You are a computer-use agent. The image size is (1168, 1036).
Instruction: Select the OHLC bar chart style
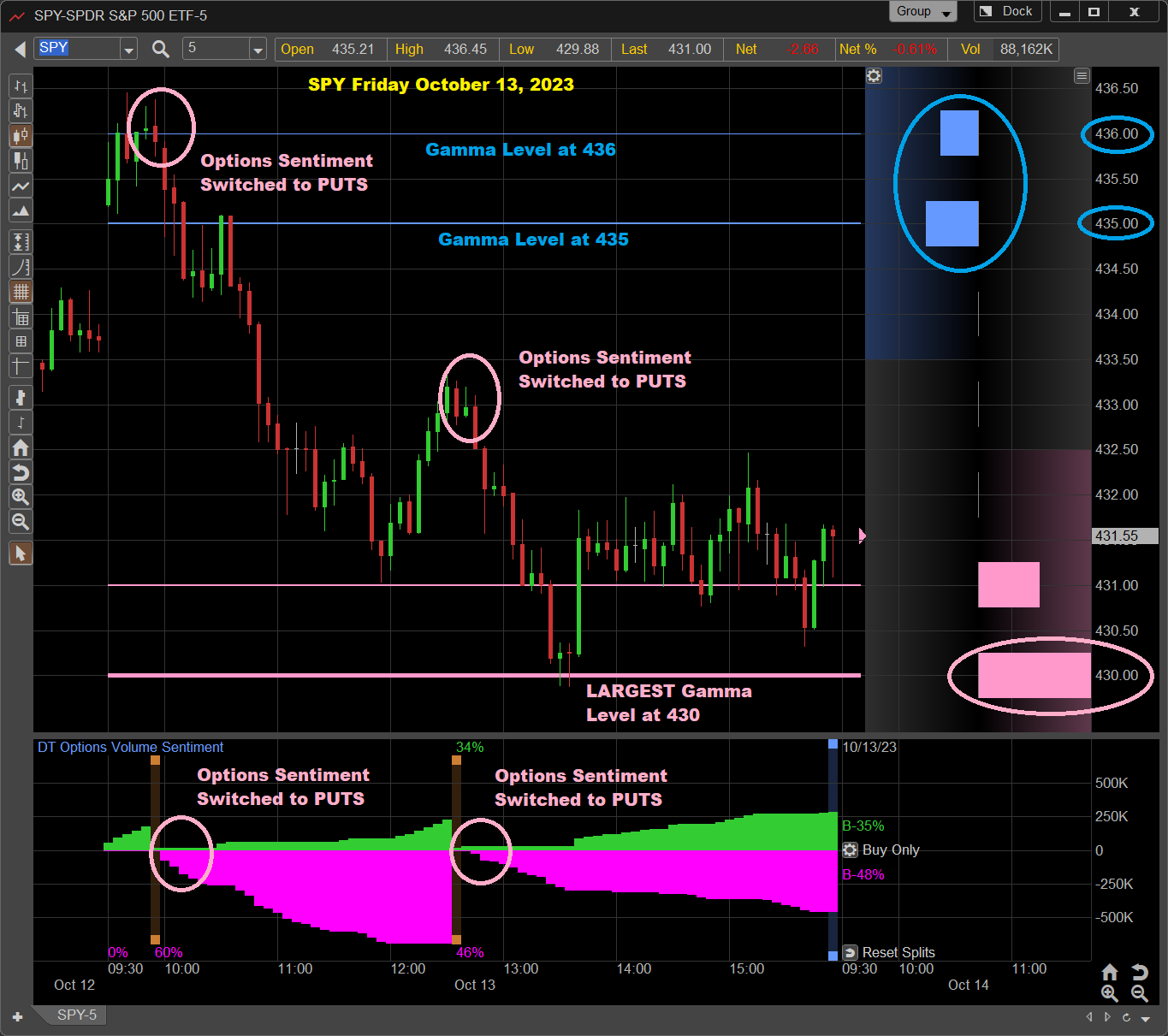pyautogui.click(x=21, y=86)
